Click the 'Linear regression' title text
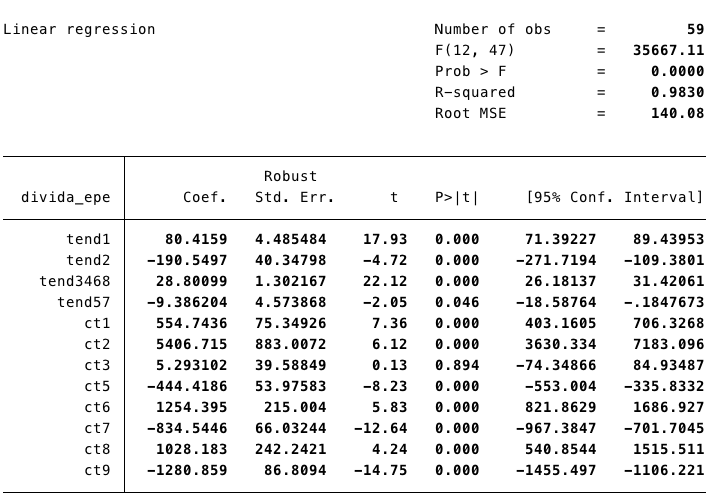 (80, 29)
